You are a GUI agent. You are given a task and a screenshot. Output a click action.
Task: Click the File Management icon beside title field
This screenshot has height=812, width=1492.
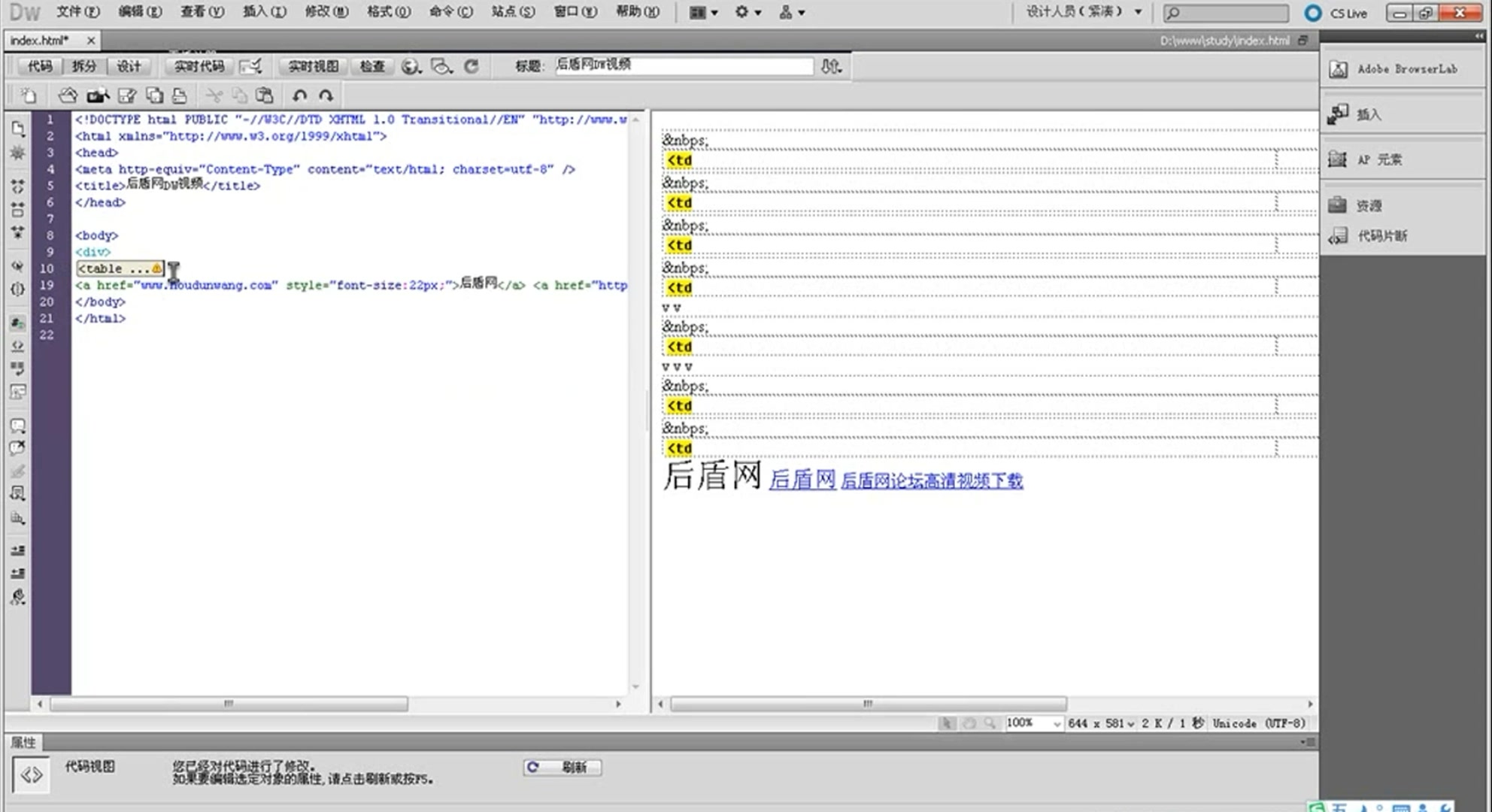pyautogui.click(x=830, y=66)
